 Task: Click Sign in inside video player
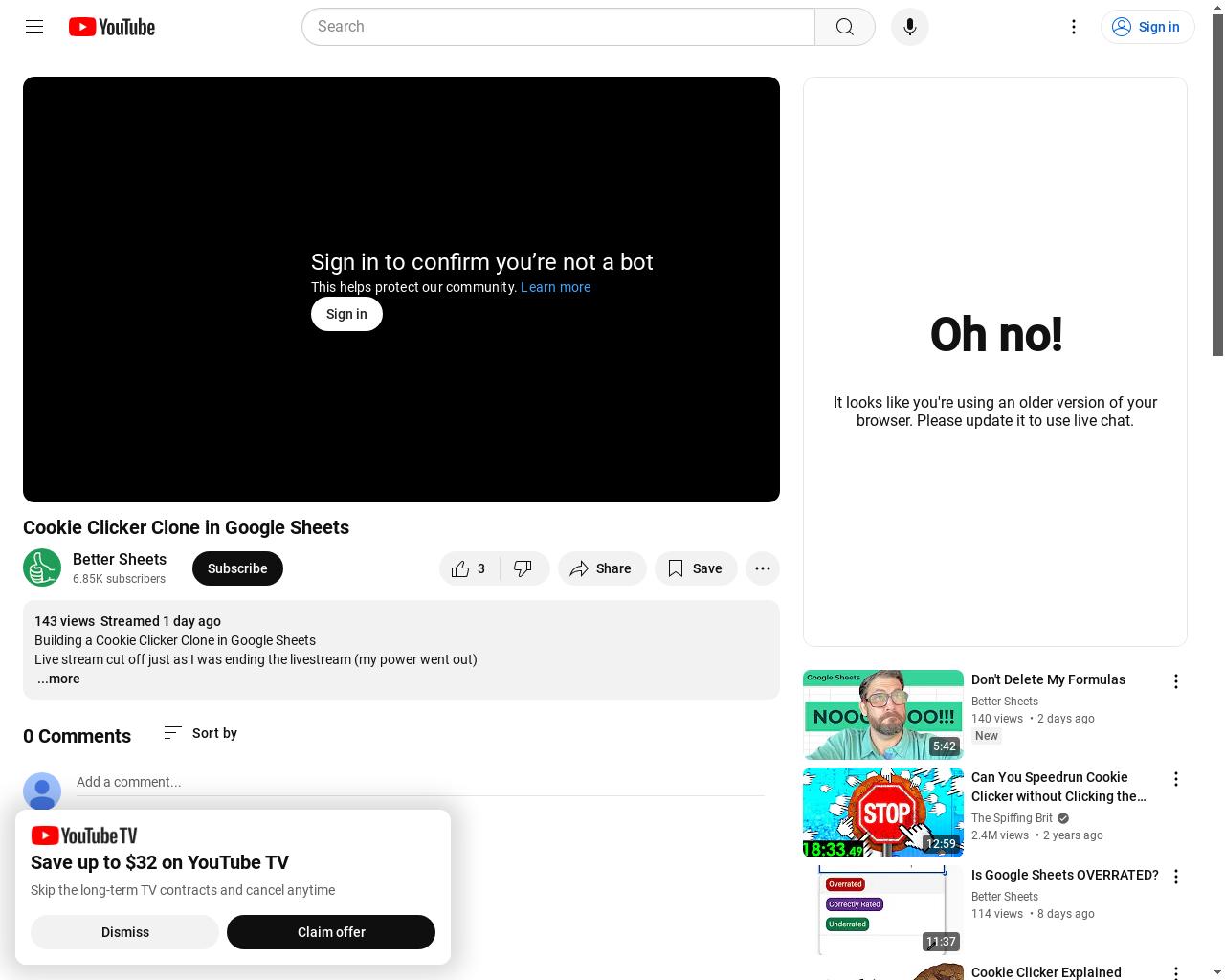coord(346,314)
